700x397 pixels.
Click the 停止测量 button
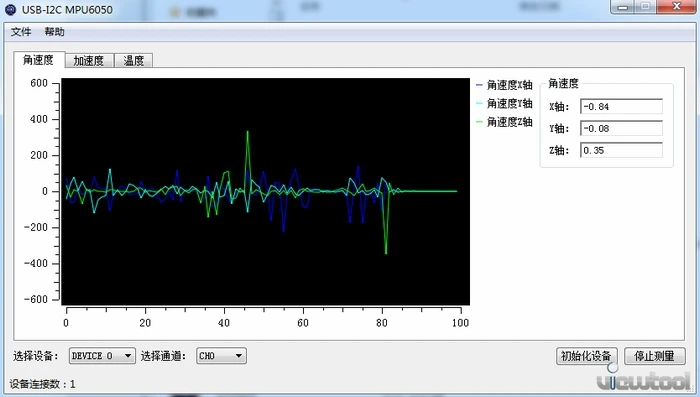coord(654,356)
